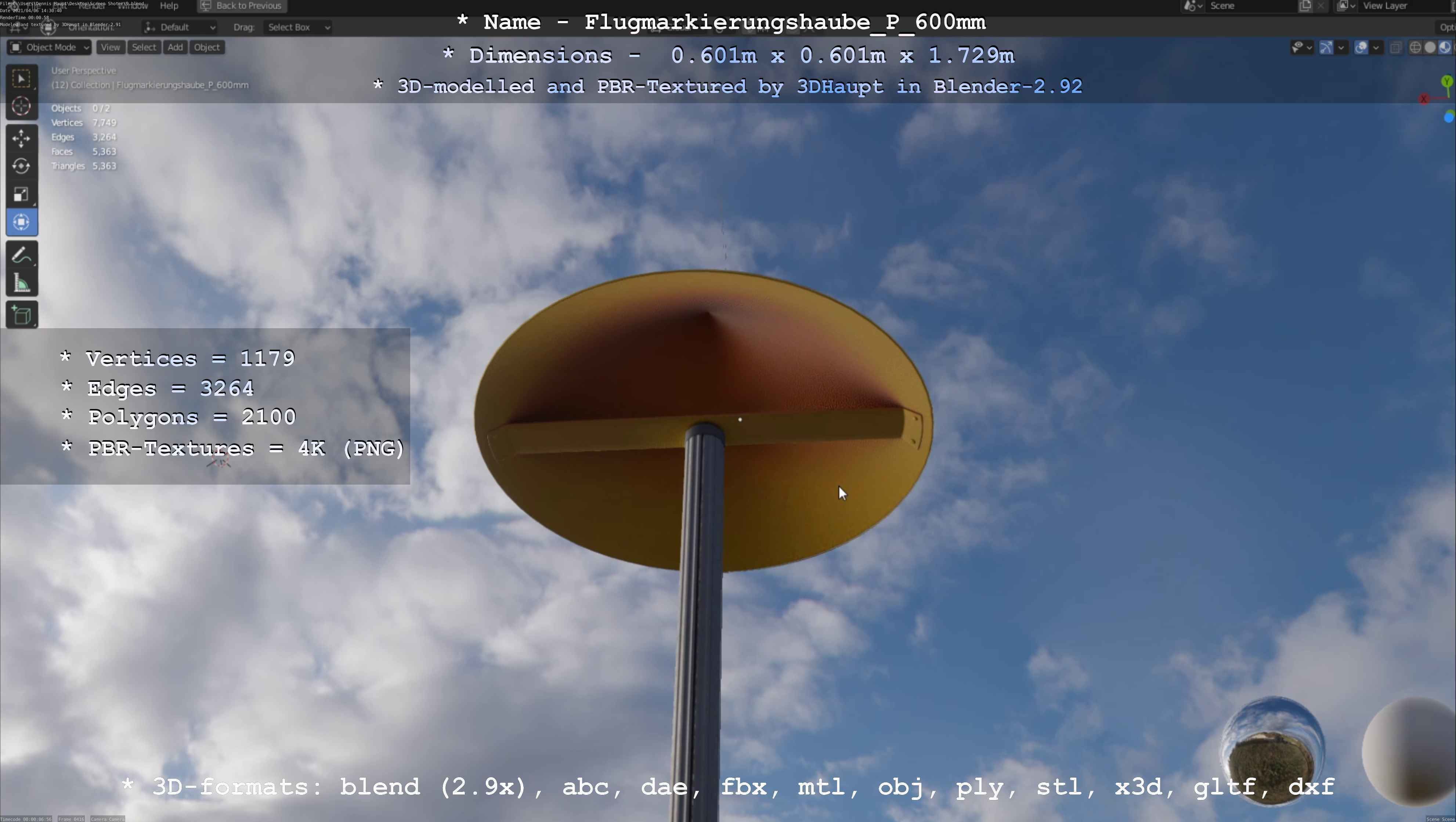
Task: Open the view layer browse dropdown
Action: tap(1346, 6)
